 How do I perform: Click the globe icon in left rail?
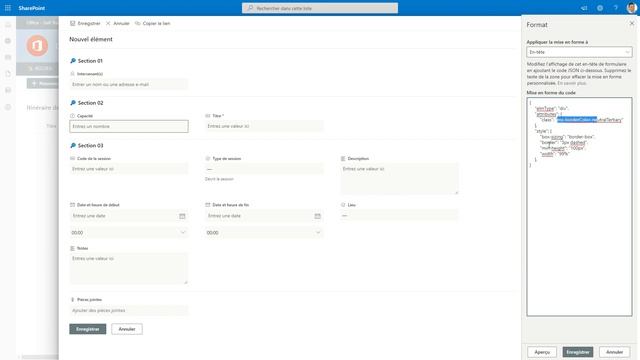point(8,41)
